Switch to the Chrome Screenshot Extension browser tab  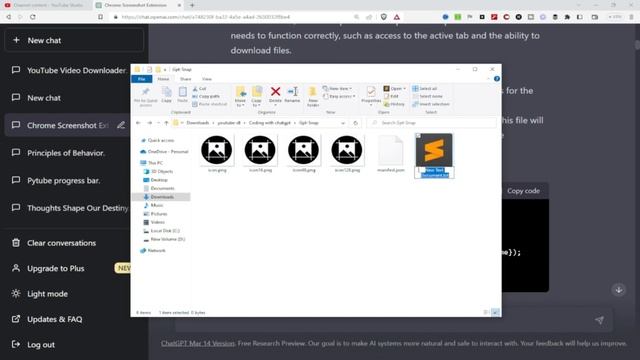pyautogui.click(x=138, y=5)
